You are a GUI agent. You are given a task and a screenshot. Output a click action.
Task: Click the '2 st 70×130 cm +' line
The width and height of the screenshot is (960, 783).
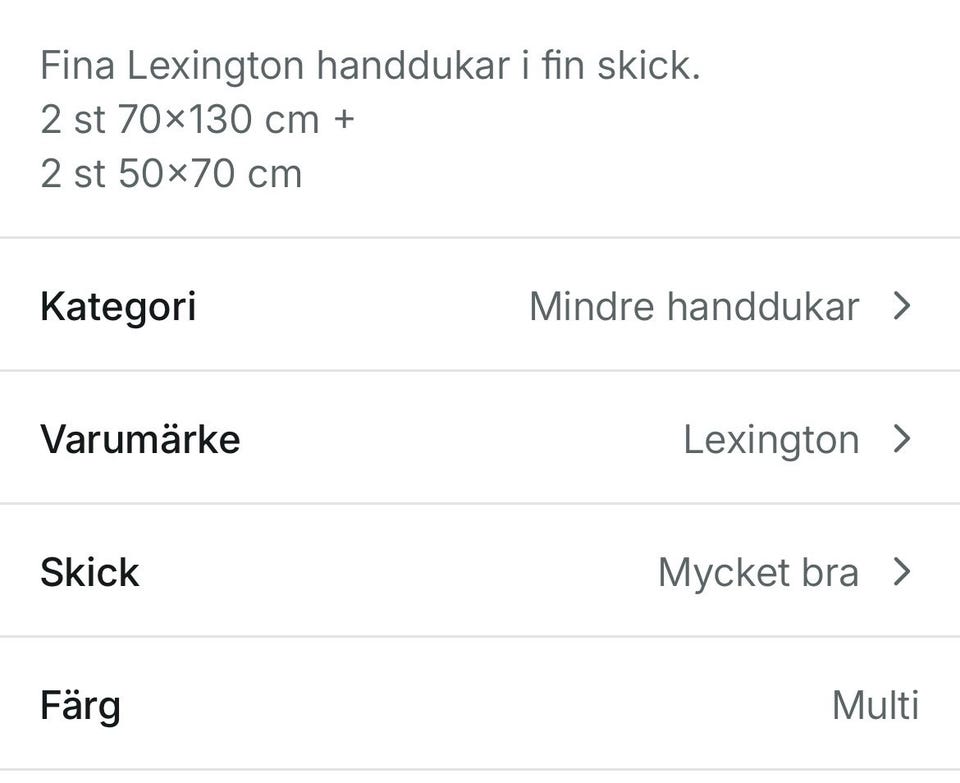pyautogui.click(x=197, y=120)
